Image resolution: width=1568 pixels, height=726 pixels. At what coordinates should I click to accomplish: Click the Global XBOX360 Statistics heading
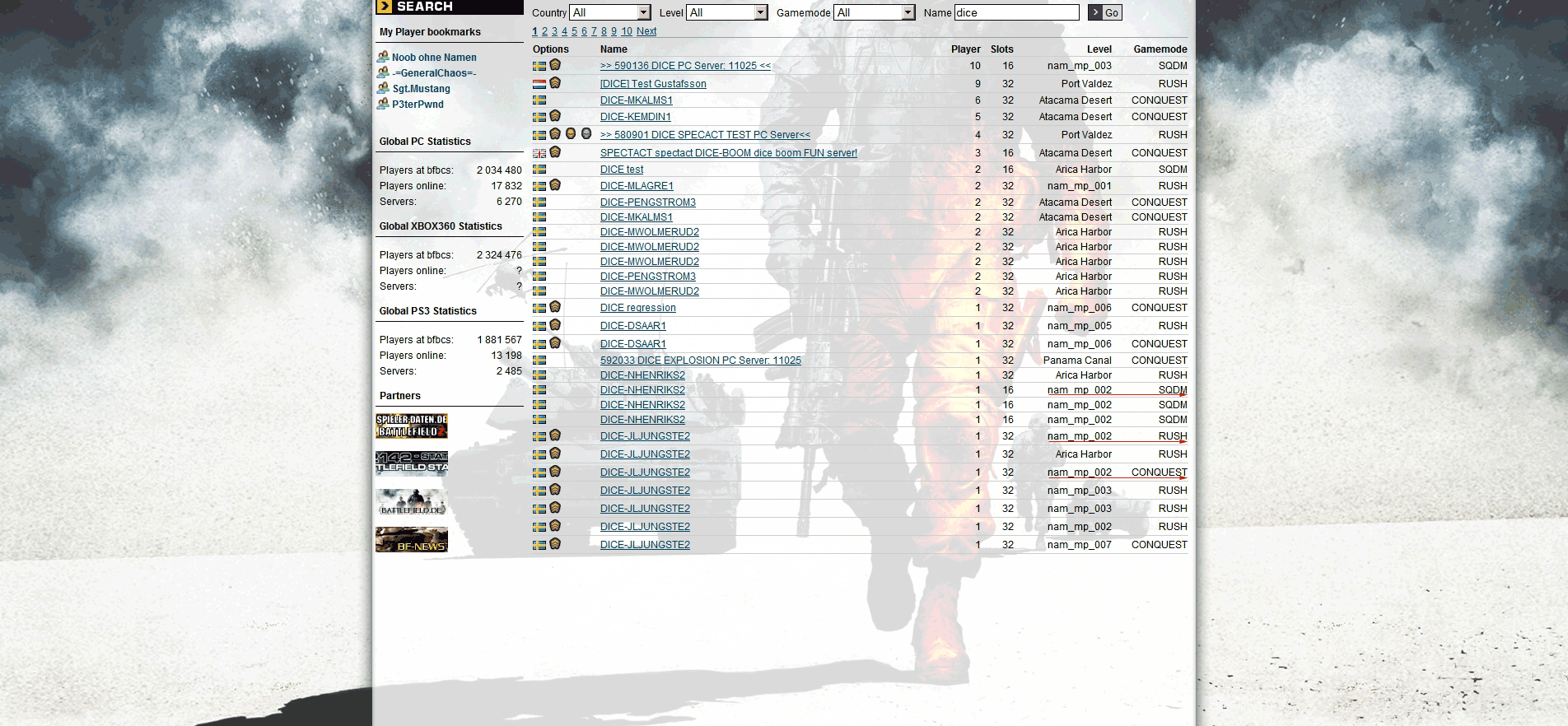[441, 226]
